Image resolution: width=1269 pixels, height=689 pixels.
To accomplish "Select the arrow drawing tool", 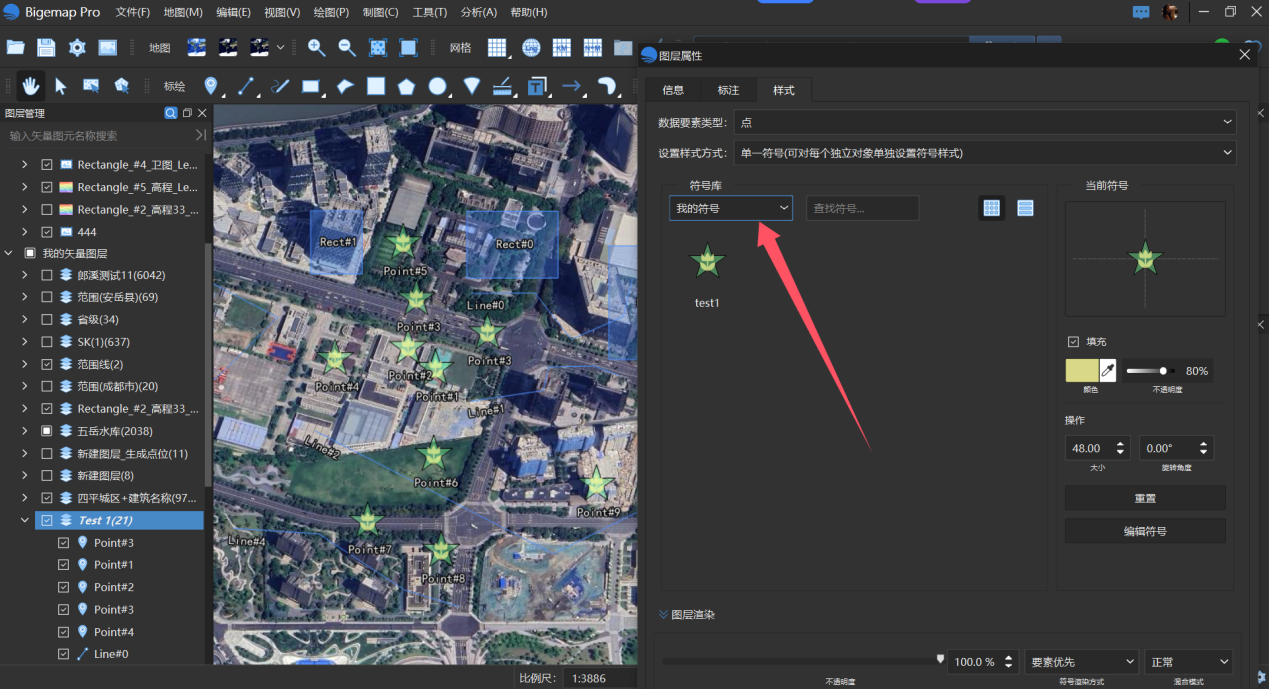I will [x=572, y=86].
